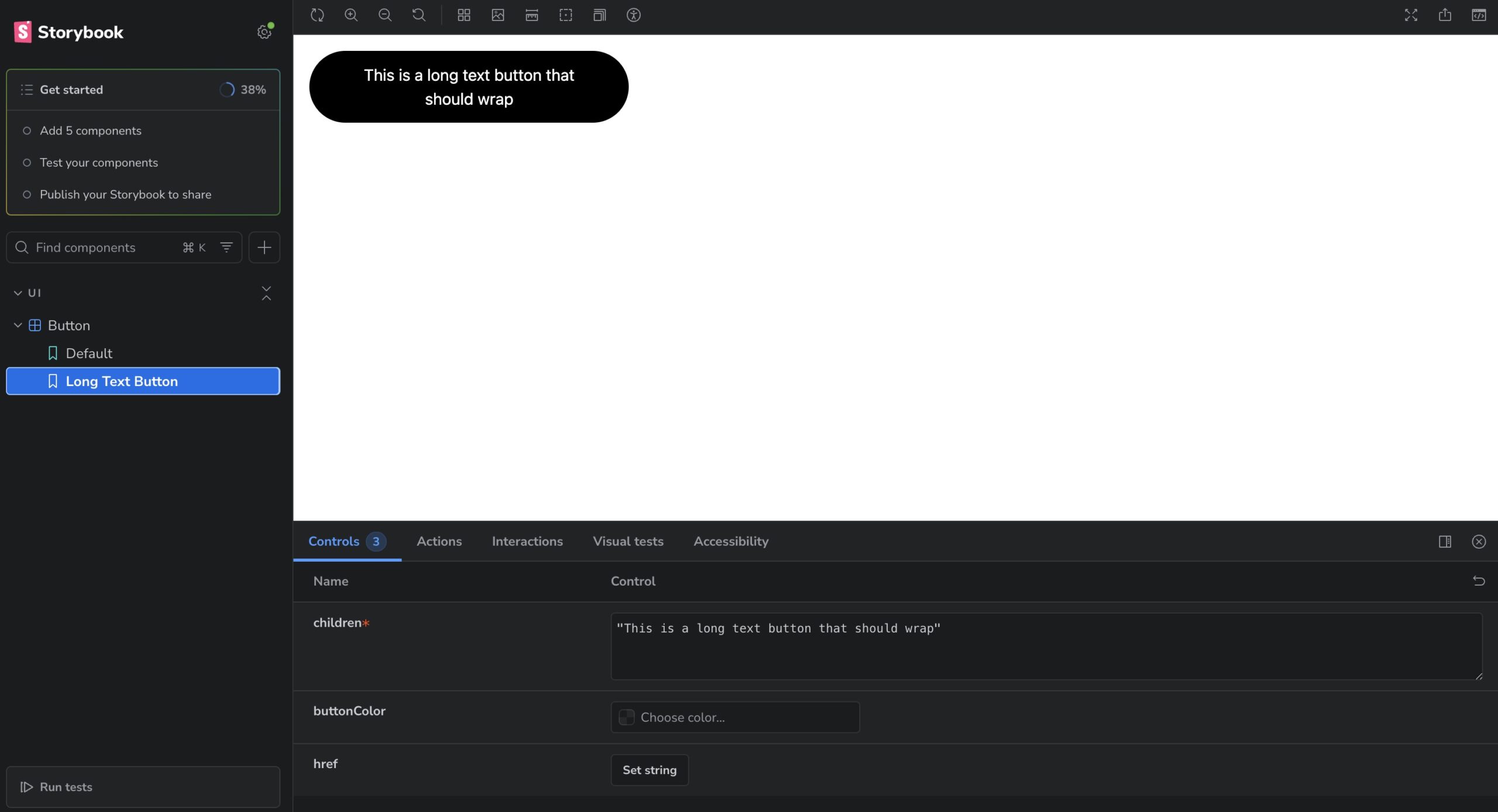Click Set string for href

649,770
